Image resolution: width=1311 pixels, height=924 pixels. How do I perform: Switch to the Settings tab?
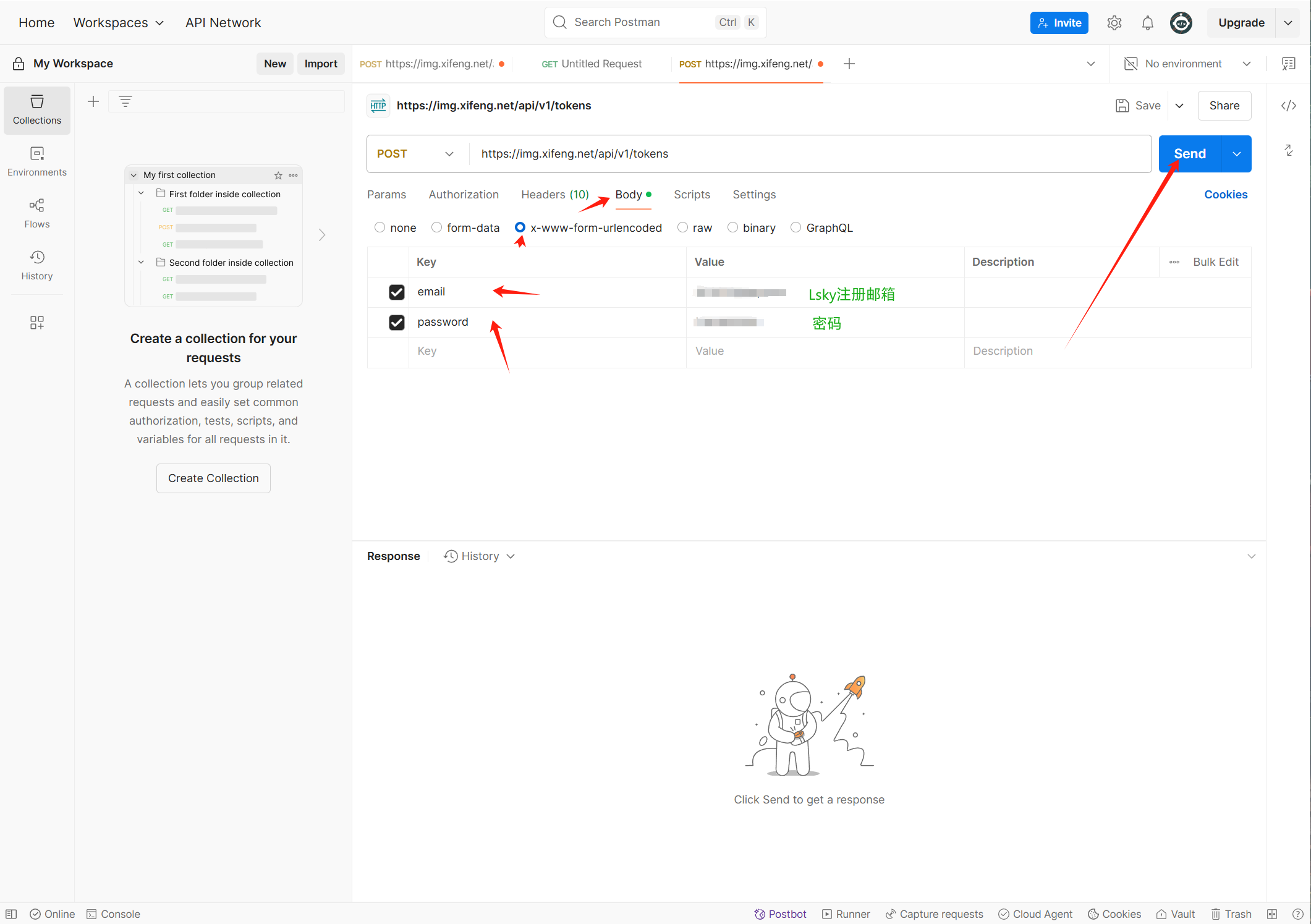tap(754, 195)
